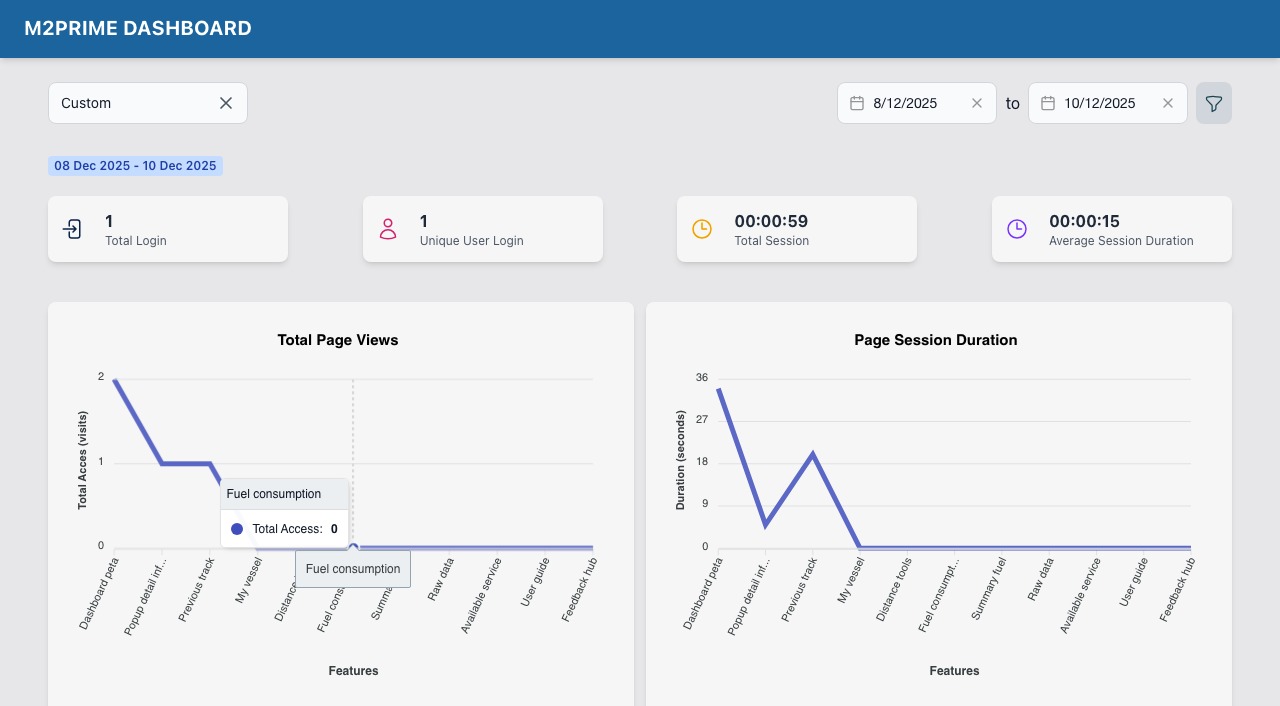Click the filter funnel icon button
The height and width of the screenshot is (706, 1280).
(x=1213, y=103)
